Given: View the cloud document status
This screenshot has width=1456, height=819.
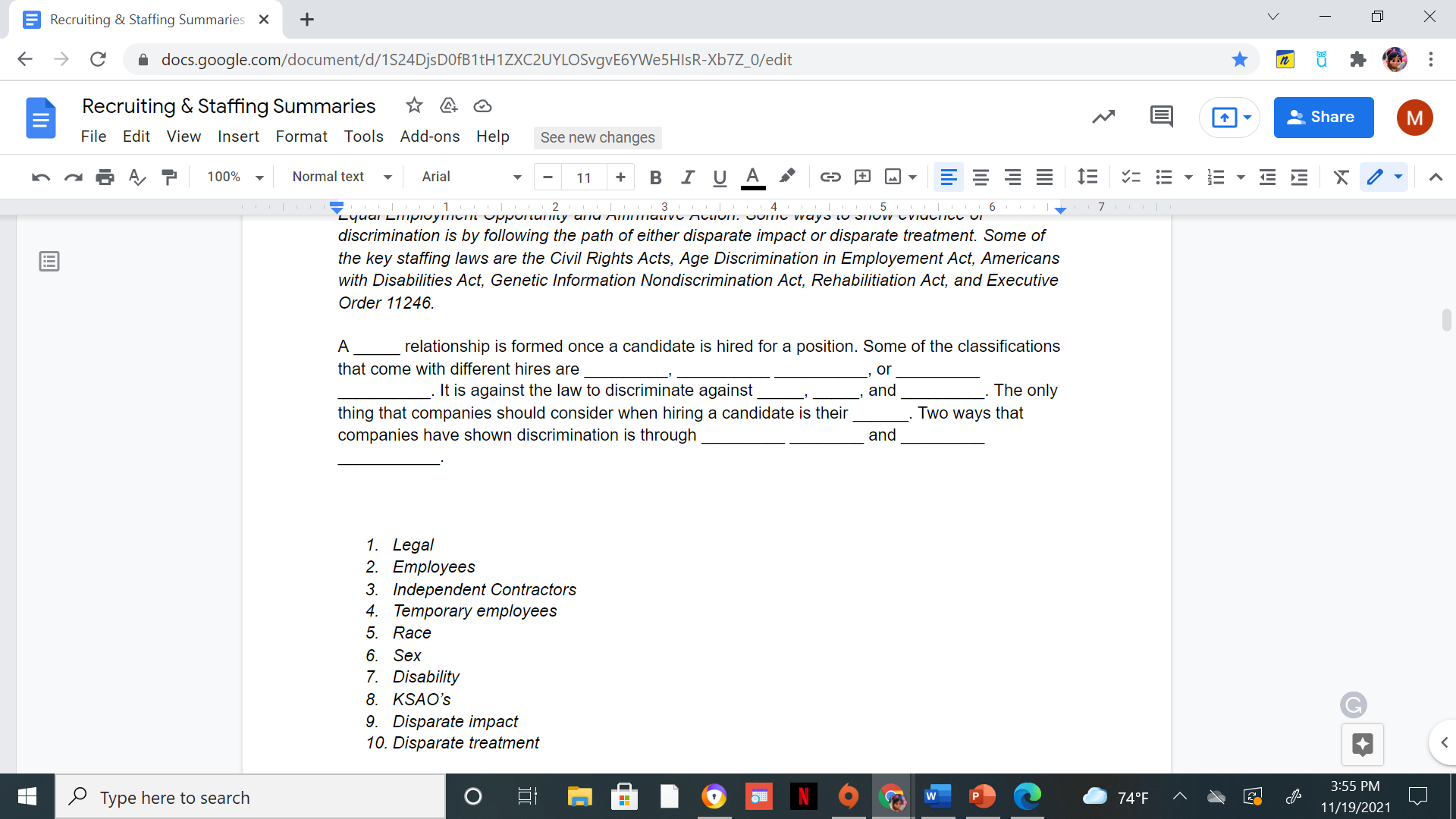Looking at the screenshot, I should click(482, 105).
